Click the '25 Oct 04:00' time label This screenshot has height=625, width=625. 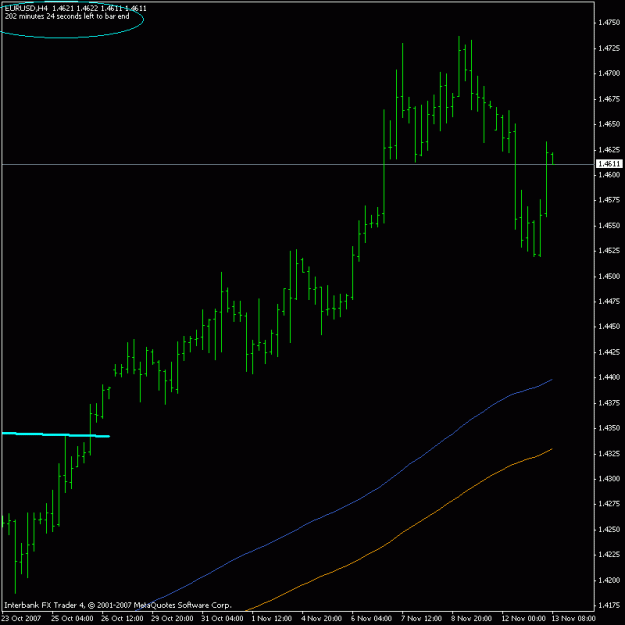pos(73,618)
